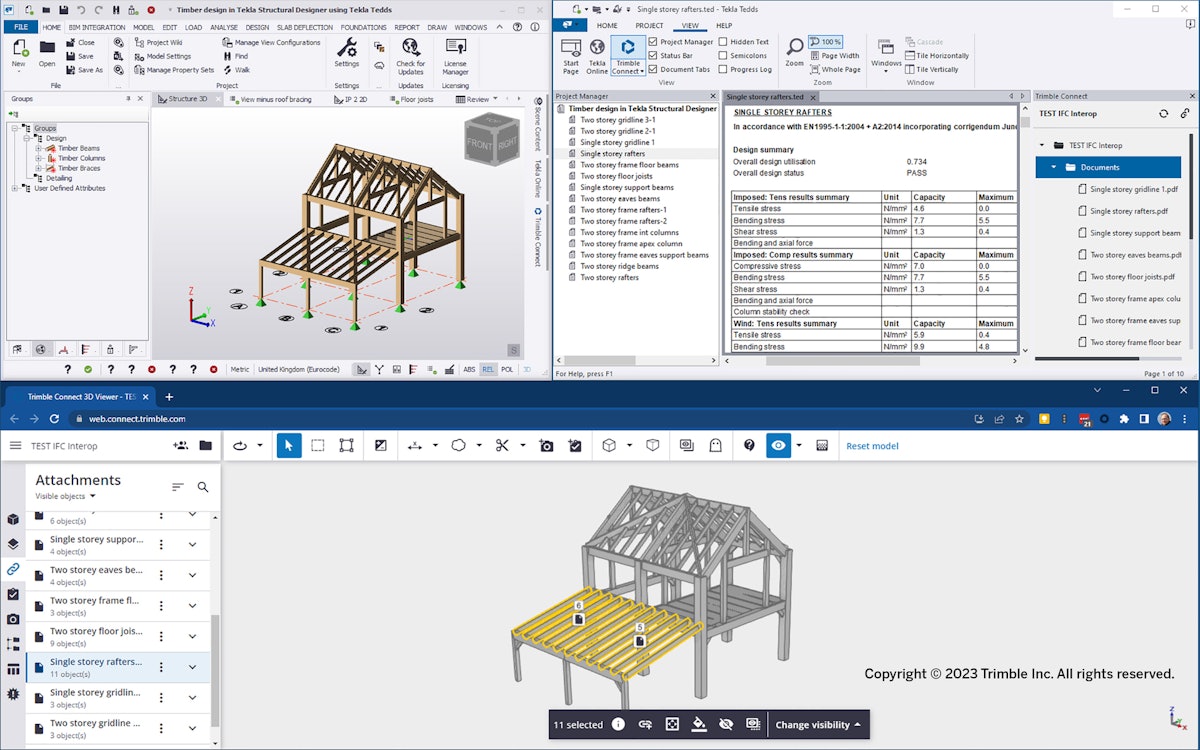Activate the markup tool next to the camera

(576, 445)
